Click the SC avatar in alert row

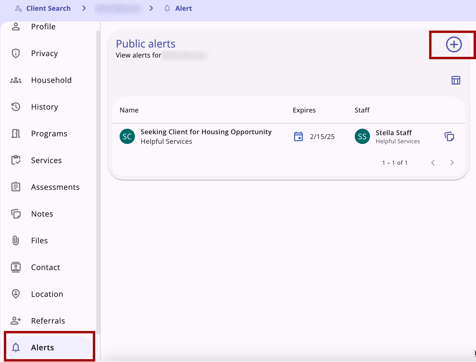click(127, 136)
